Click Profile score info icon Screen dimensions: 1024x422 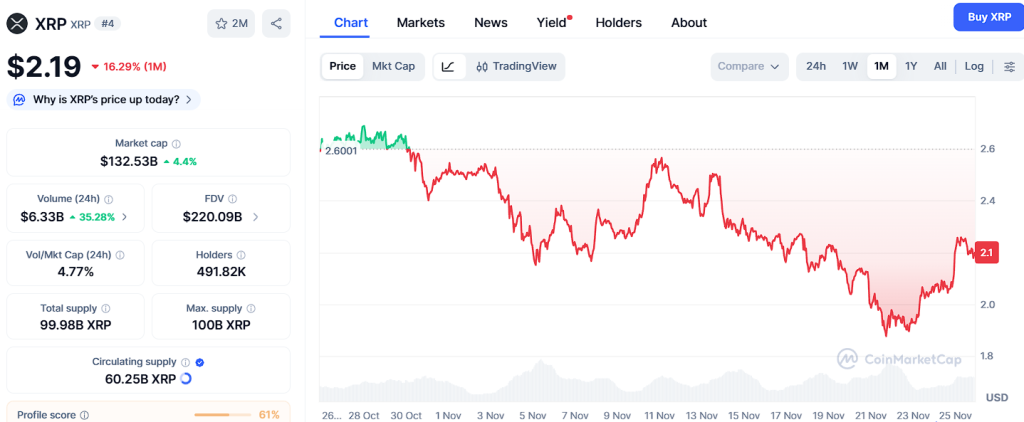84,415
